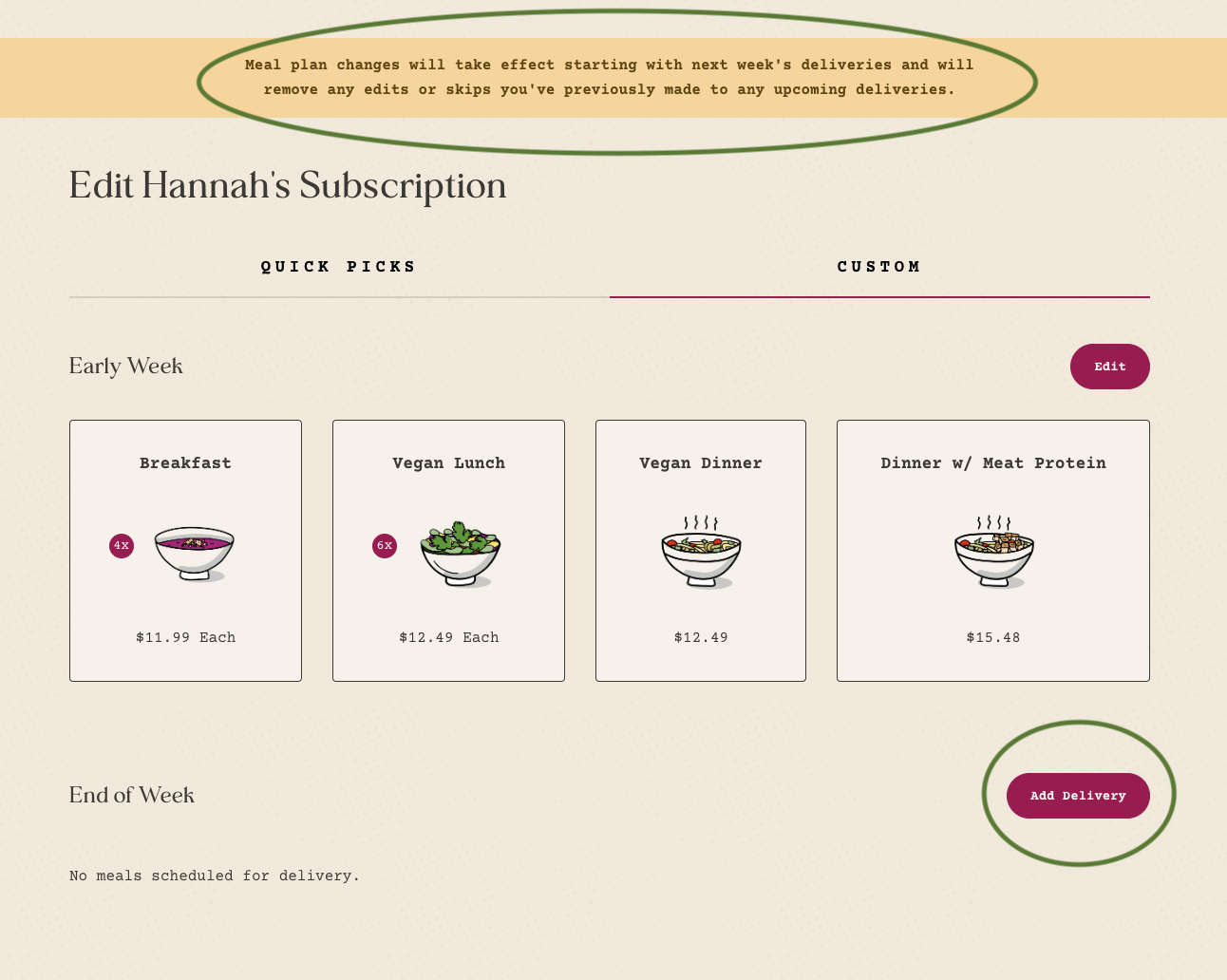Click the Vegan Lunch salad bowl icon
The height and width of the screenshot is (980, 1227).
[x=461, y=554]
